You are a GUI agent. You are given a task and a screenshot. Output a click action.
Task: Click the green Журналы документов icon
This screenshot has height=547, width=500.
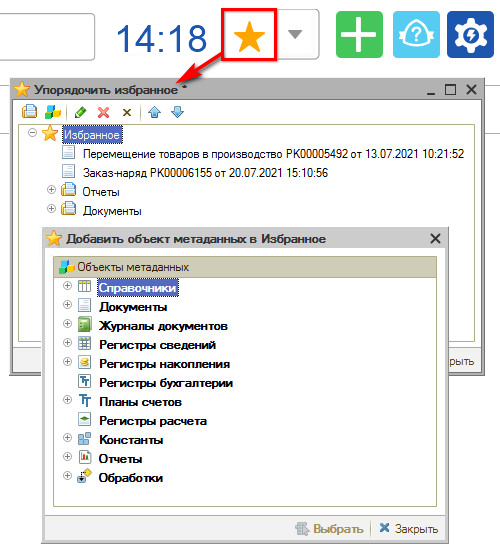(x=84, y=324)
